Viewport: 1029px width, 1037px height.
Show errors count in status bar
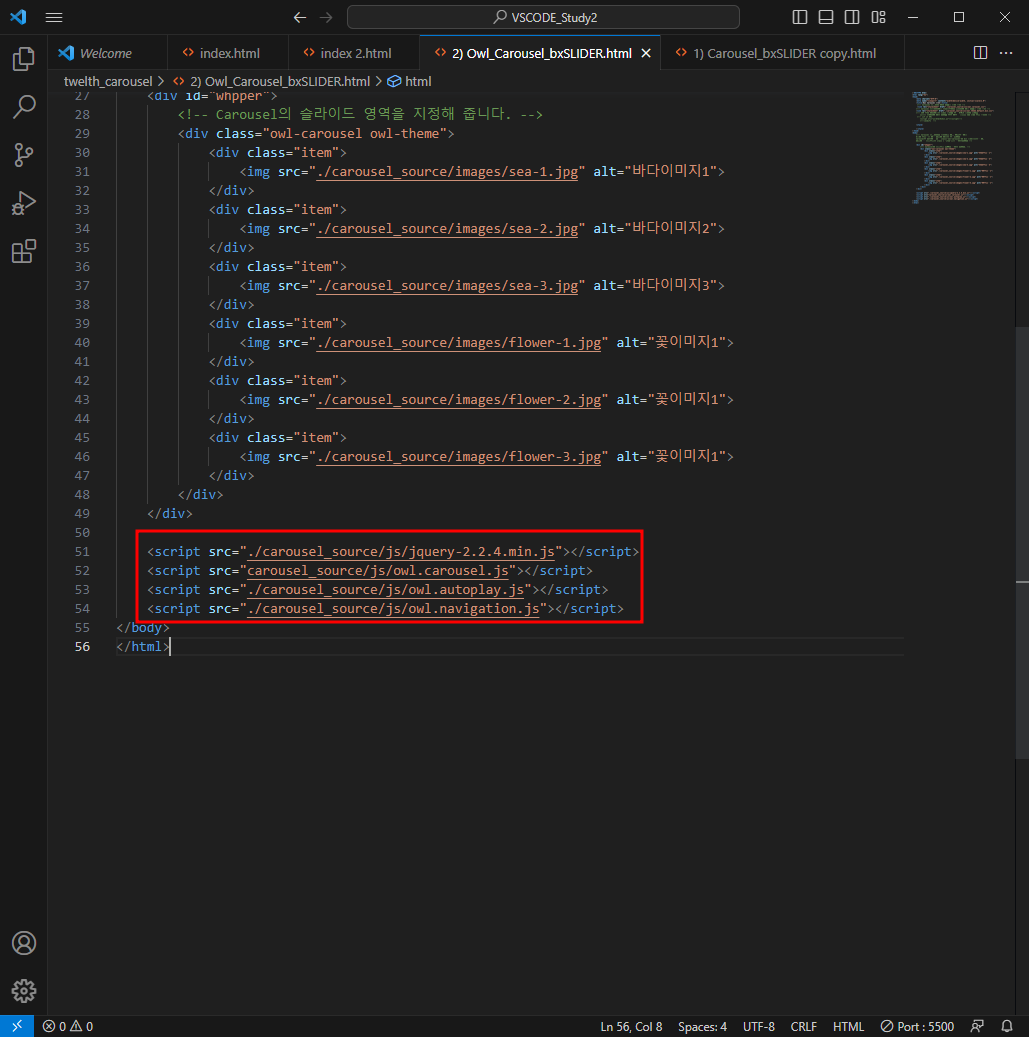(54, 1026)
